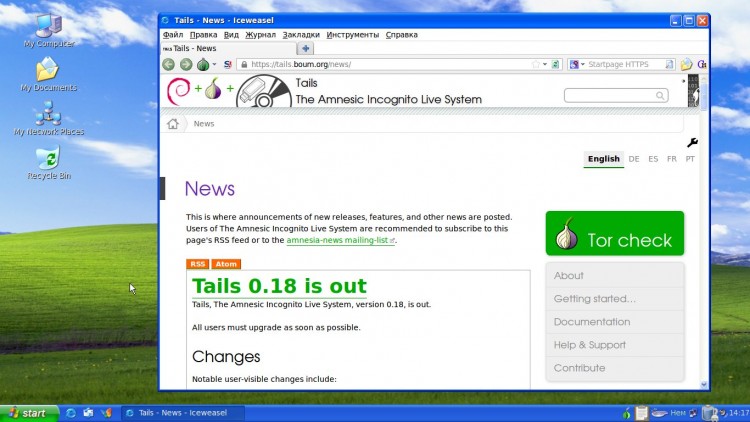Click the magnifier icon in site search
The width and height of the screenshot is (750, 422).
660,95
